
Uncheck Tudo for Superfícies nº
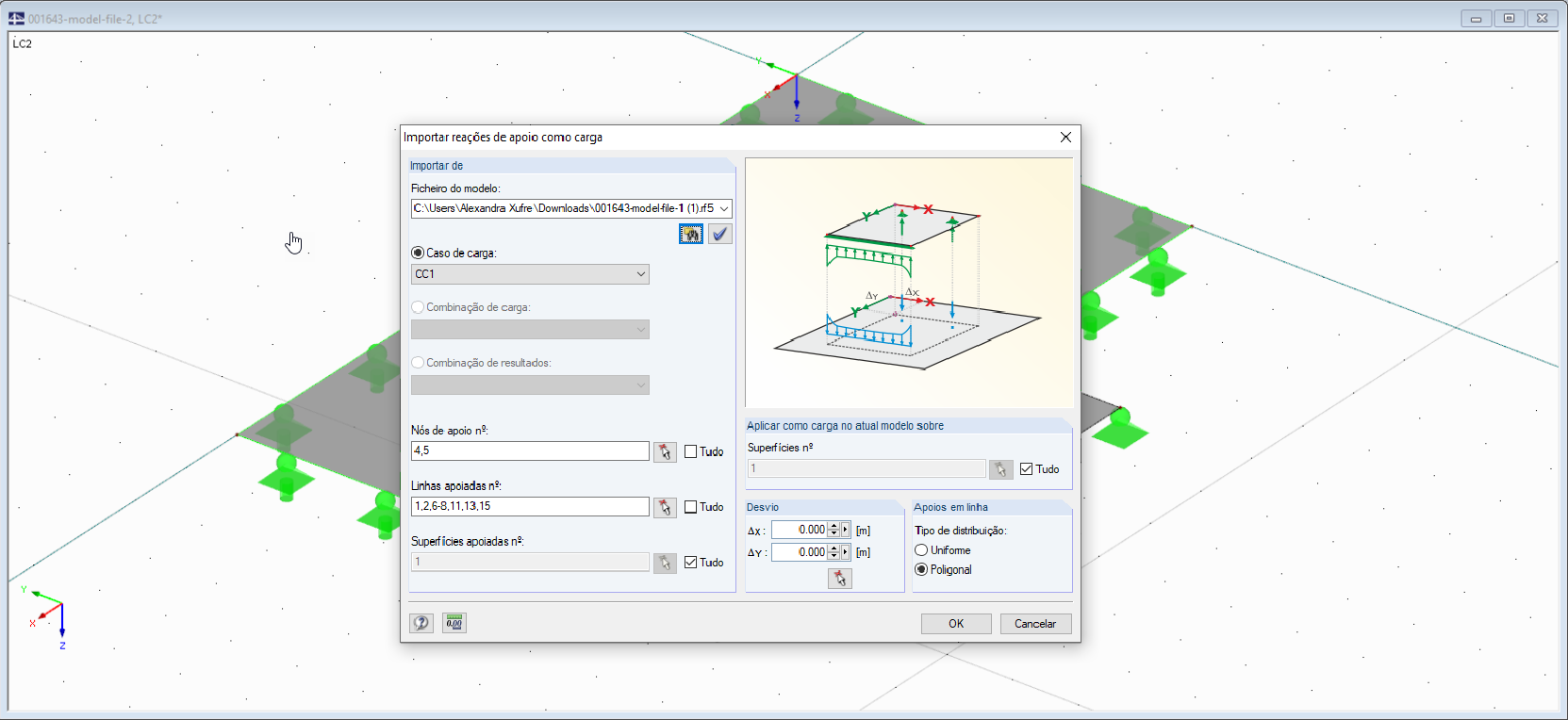pos(1027,468)
